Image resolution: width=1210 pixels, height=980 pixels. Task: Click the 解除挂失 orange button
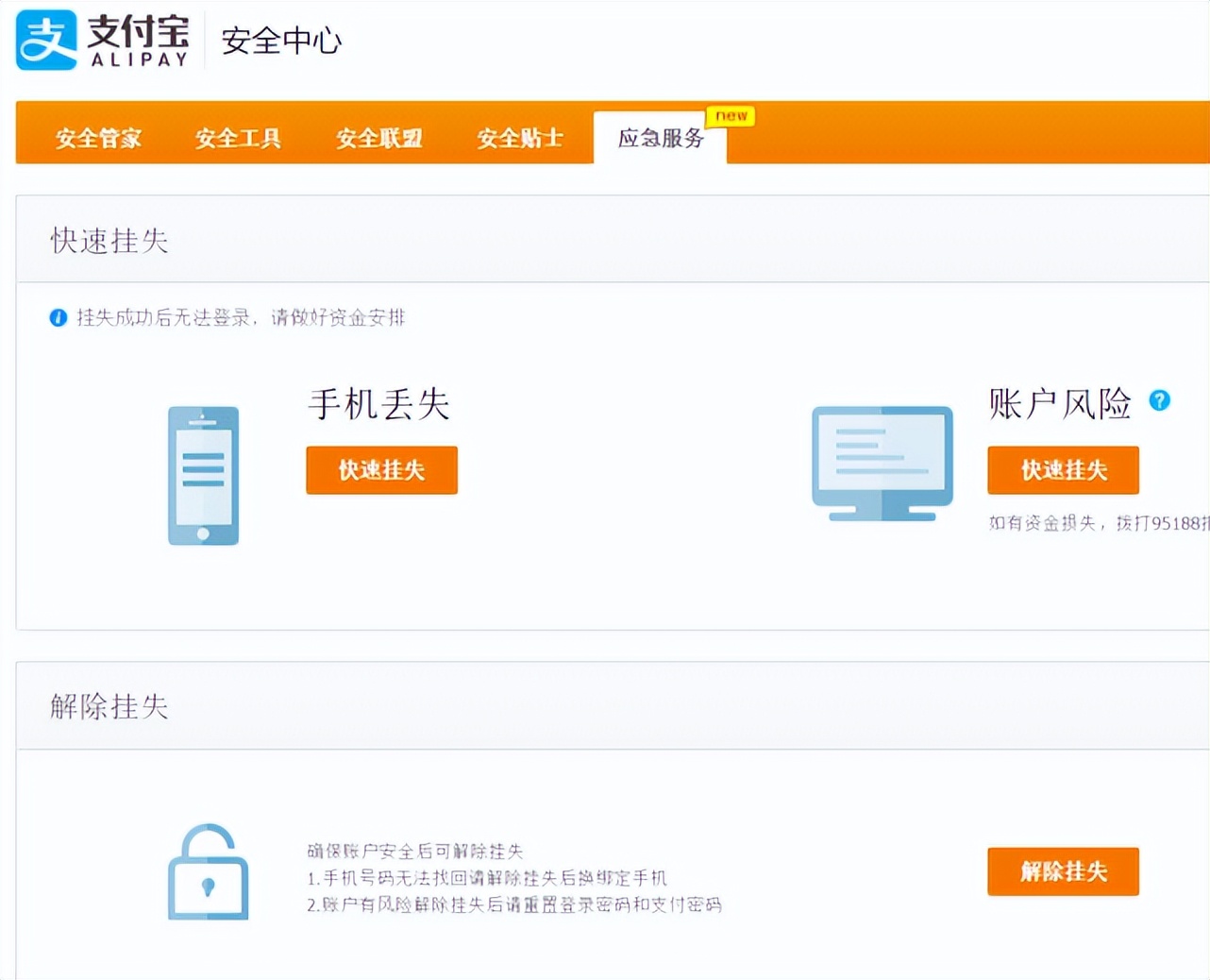click(x=1063, y=871)
